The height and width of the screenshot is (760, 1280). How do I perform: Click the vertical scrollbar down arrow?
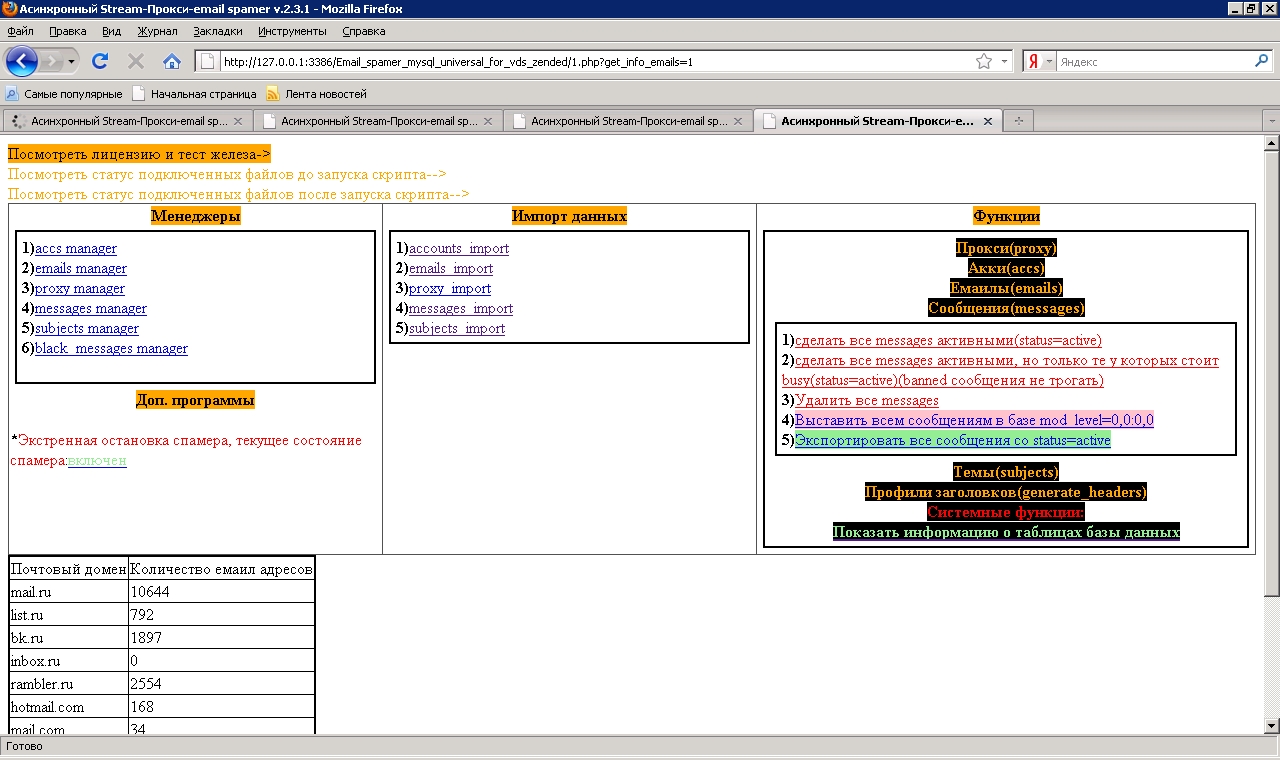tap(1272, 725)
